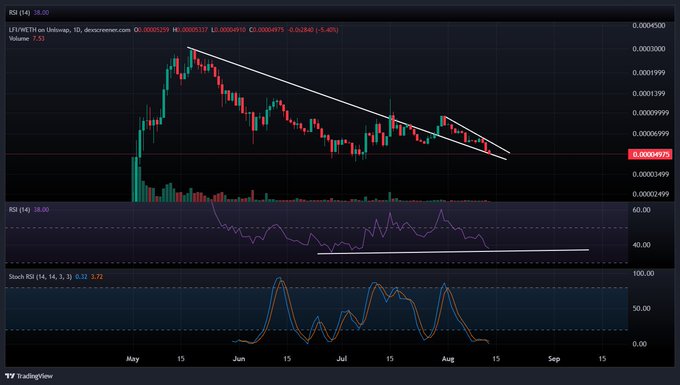Image resolution: width=680 pixels, height=385 pixels.
Task: Click the May label on time axis
Action: click(x=133, y=359)
